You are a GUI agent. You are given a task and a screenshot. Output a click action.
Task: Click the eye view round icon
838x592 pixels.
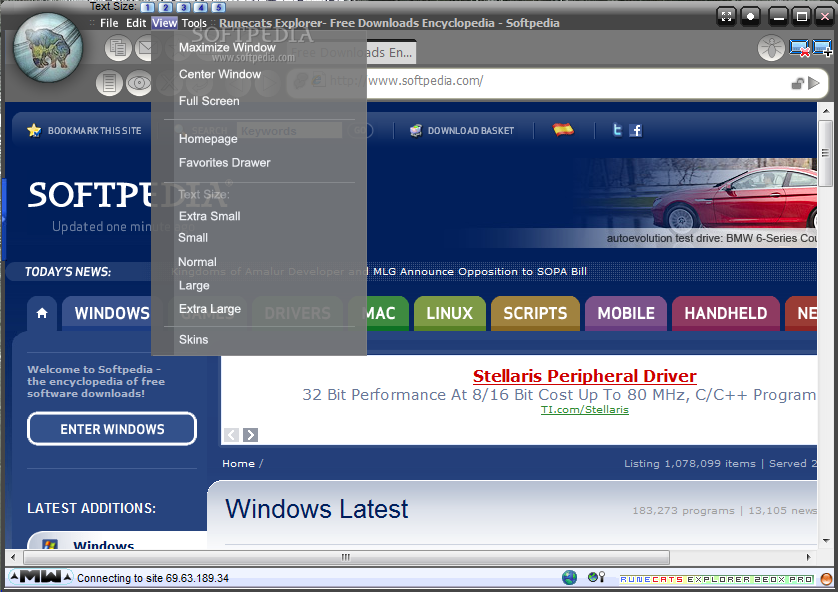tap(139, 83)
